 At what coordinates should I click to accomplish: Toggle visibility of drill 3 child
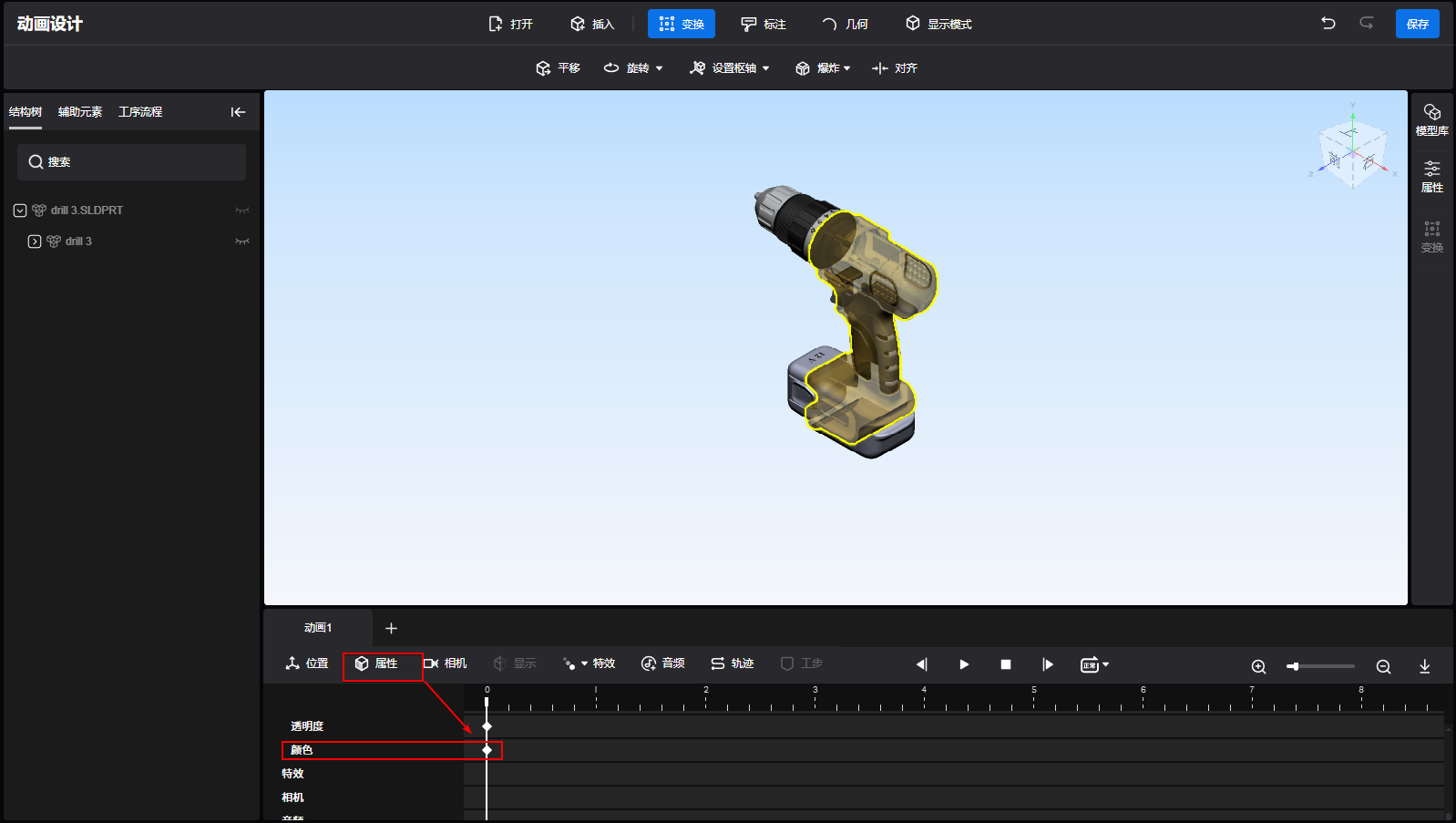242,242
